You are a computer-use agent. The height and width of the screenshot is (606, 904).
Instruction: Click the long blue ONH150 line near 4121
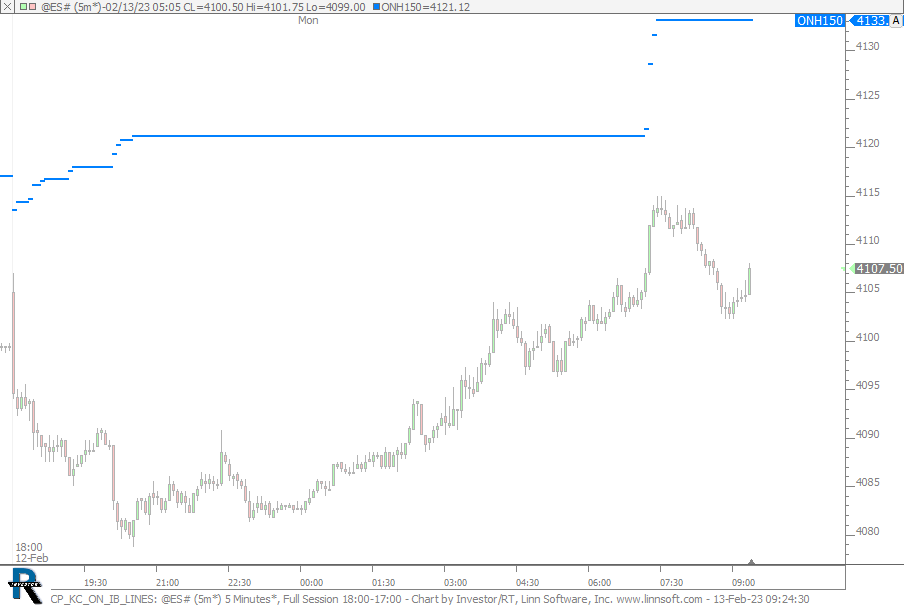[x=388, y=136]
